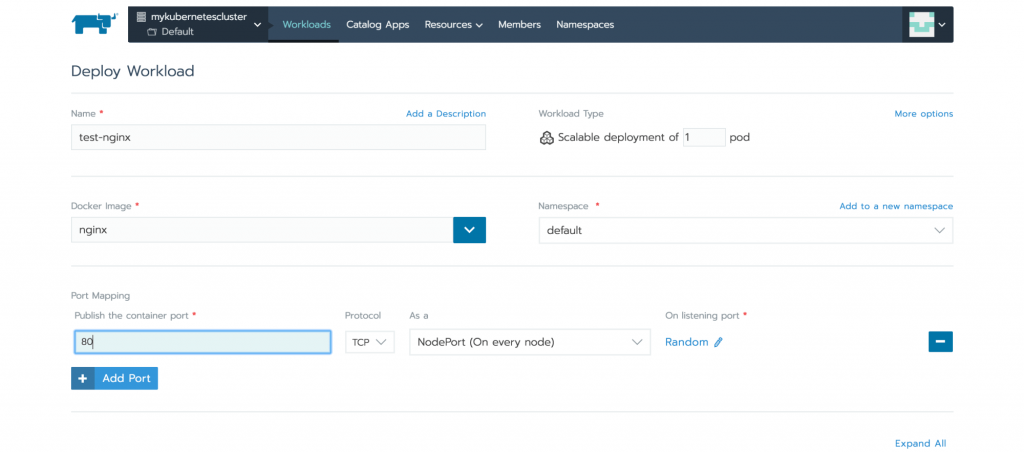Viewport: 1024px width, 453px height.
Task: Open the Docker image blue dropdown arrow
Action: (x=469, y=230)
